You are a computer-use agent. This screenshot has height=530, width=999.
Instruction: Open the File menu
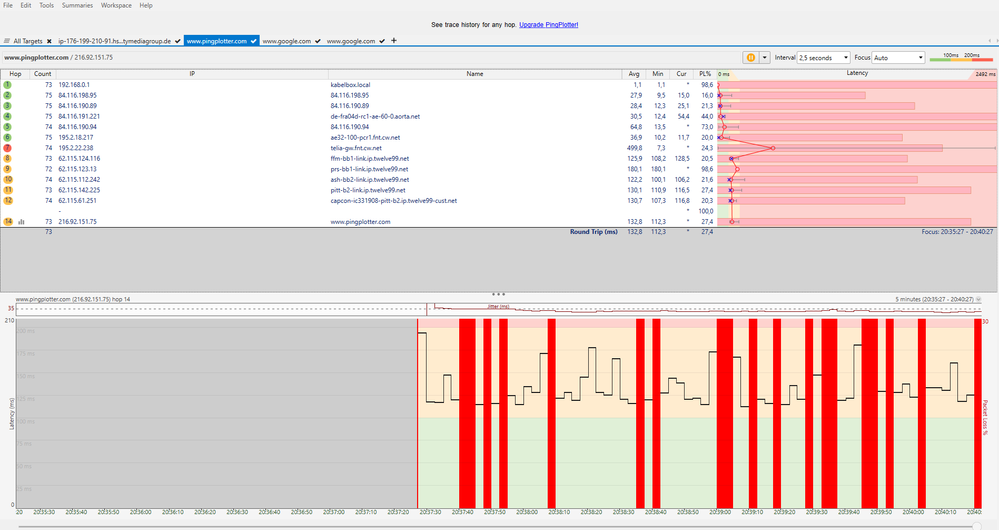pyautogui.click(x=8, y=5)
